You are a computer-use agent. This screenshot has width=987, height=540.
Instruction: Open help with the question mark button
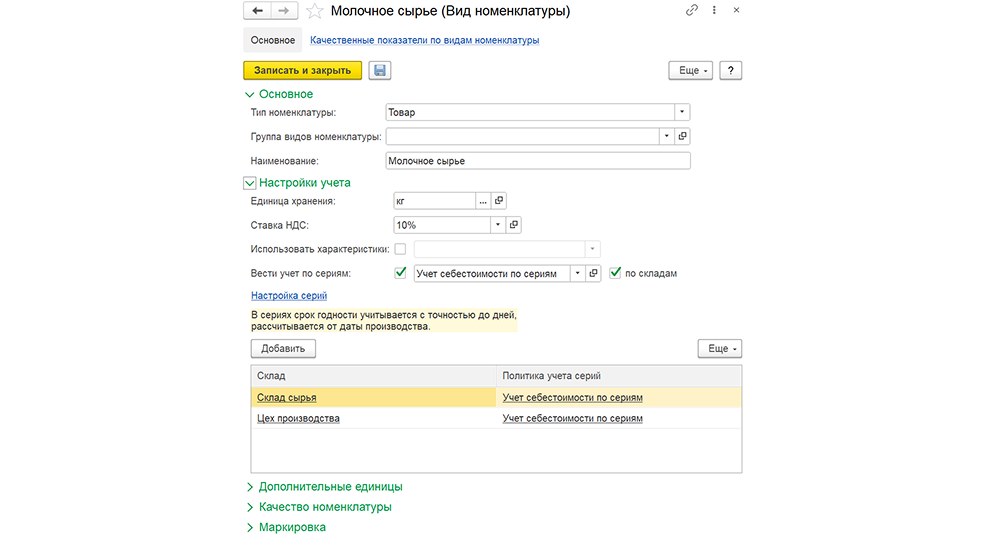point(730,70)
